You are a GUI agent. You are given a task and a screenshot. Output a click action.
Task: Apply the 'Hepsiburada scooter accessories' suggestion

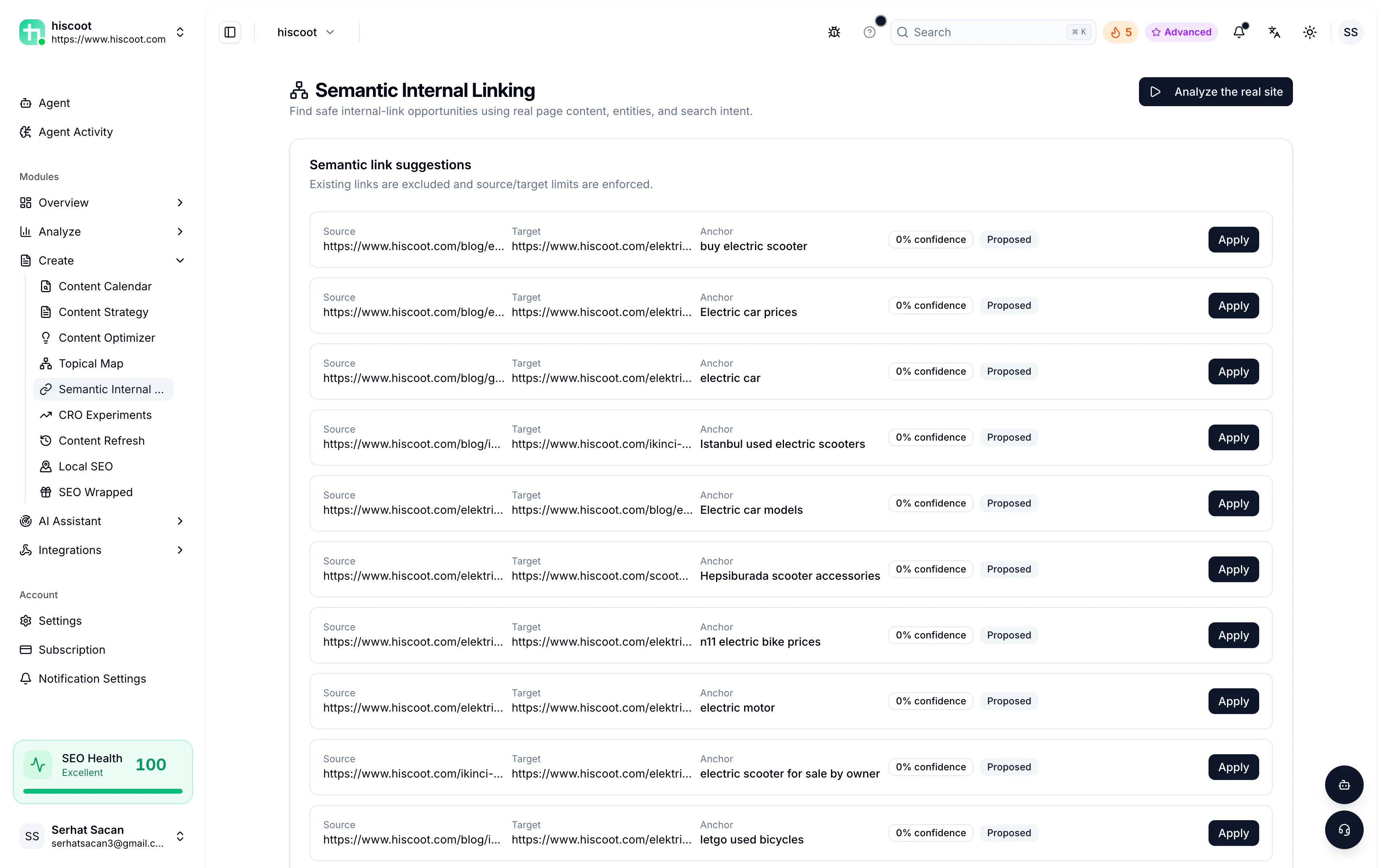tap(1233, 569)
